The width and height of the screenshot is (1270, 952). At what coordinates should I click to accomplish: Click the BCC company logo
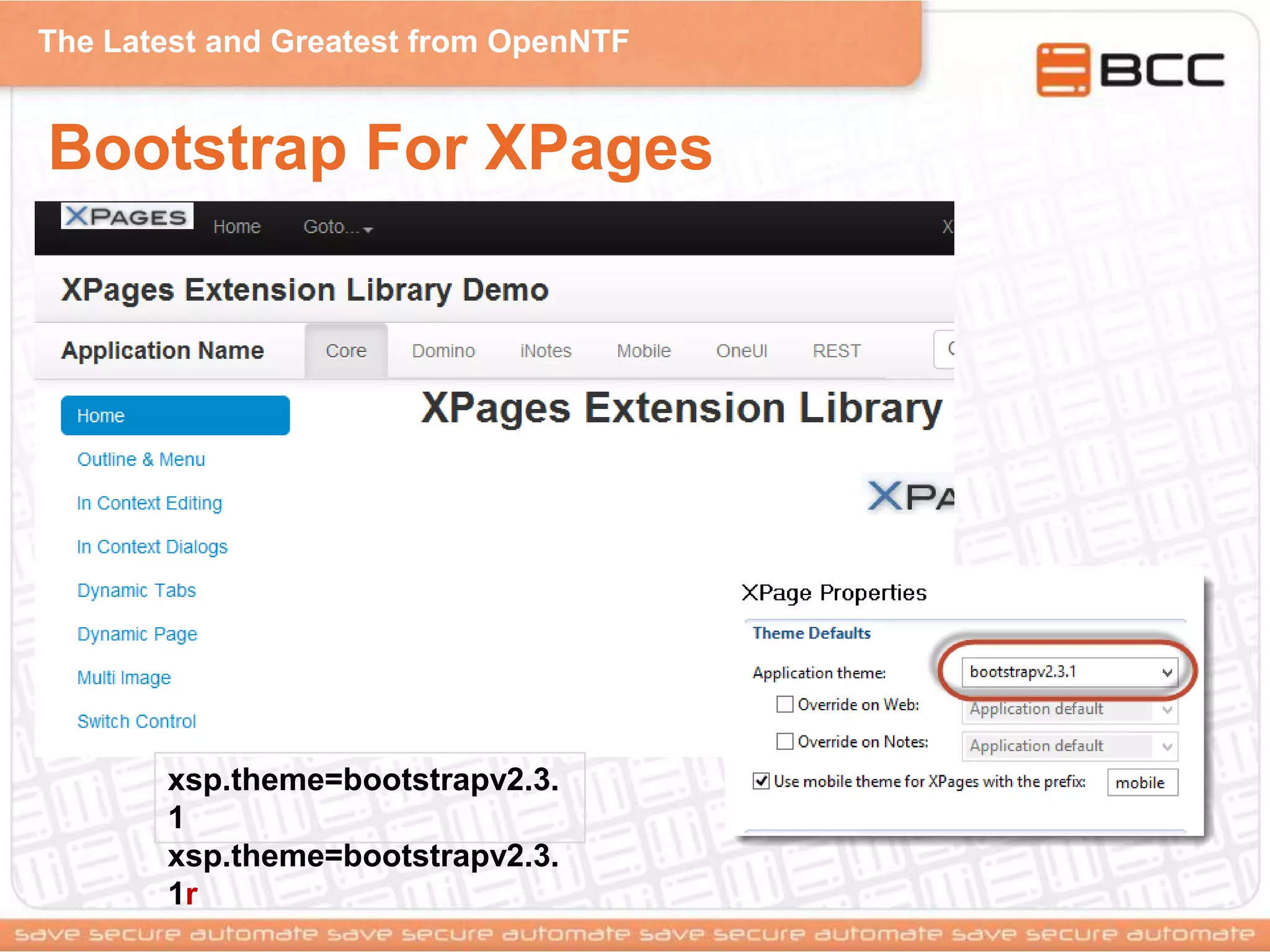pyautogui.click(x=1130, y=69)
